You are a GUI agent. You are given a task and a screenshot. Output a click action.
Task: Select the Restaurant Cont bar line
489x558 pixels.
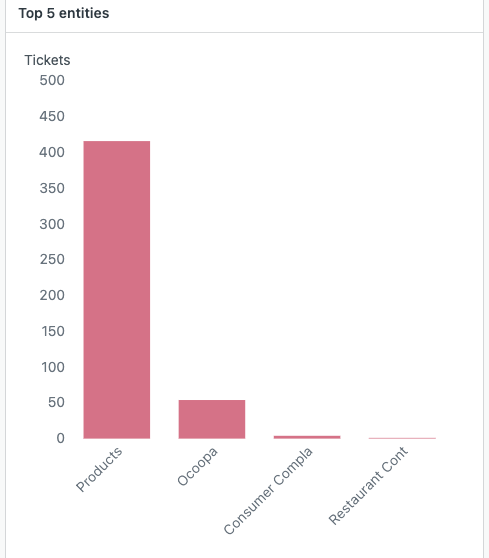pyautogui.click(x=402, y=438)
